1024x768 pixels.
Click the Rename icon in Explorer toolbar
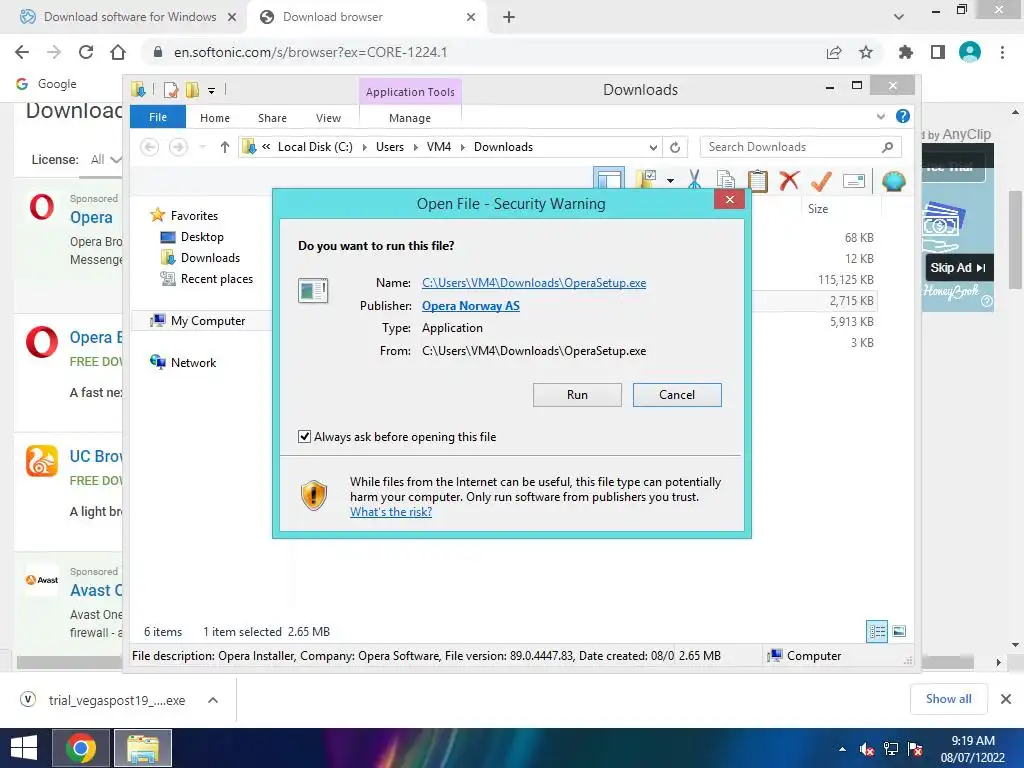click(x=854, y=181)
